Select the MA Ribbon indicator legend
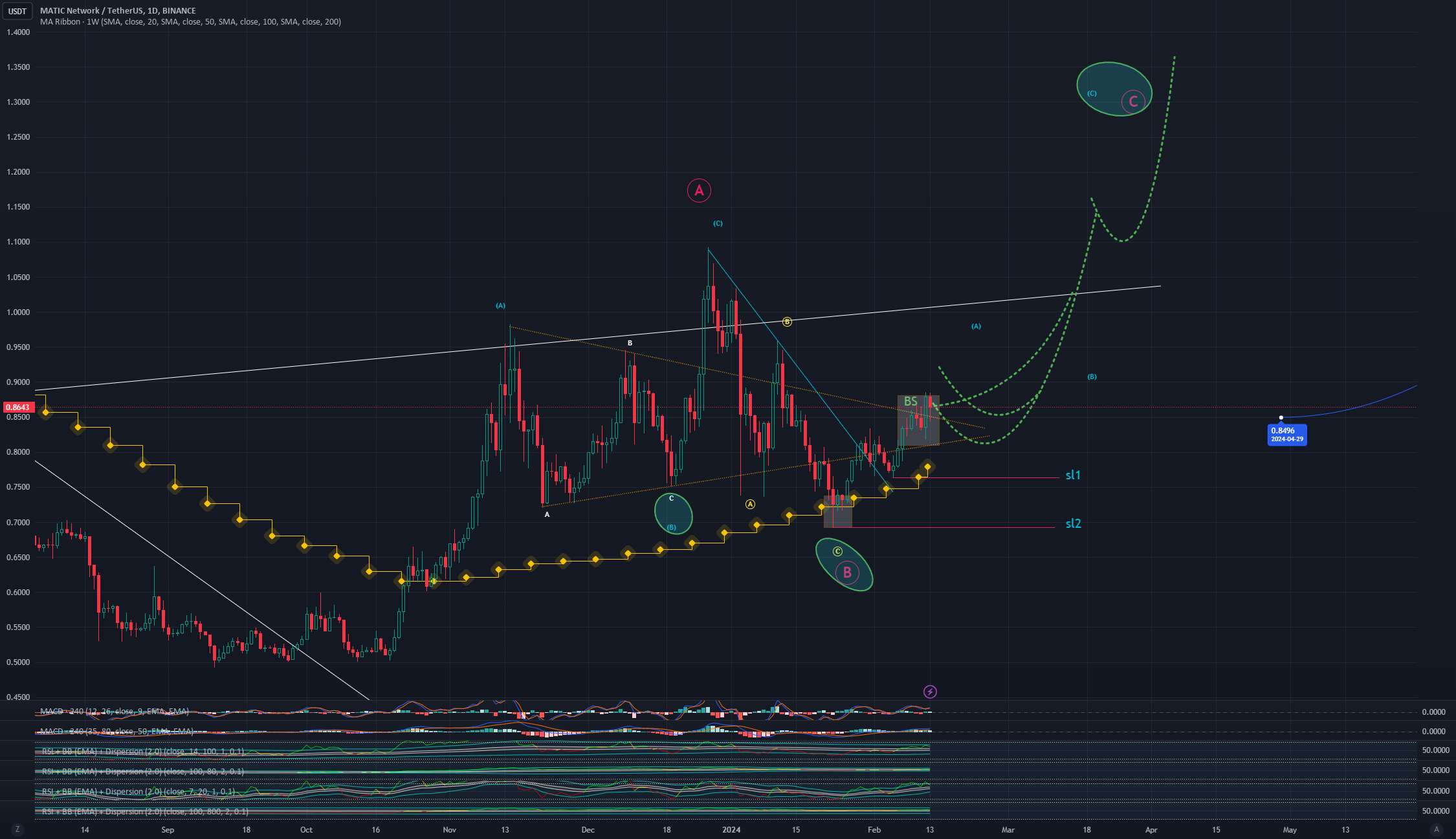 (190, 22)
